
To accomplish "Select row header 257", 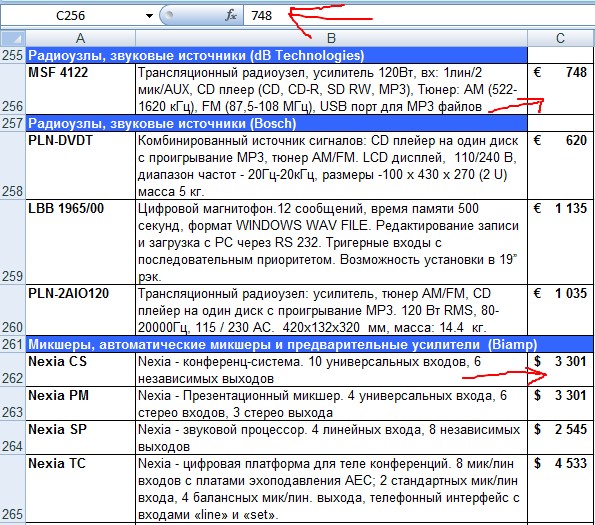I will (x=13, y=123).
